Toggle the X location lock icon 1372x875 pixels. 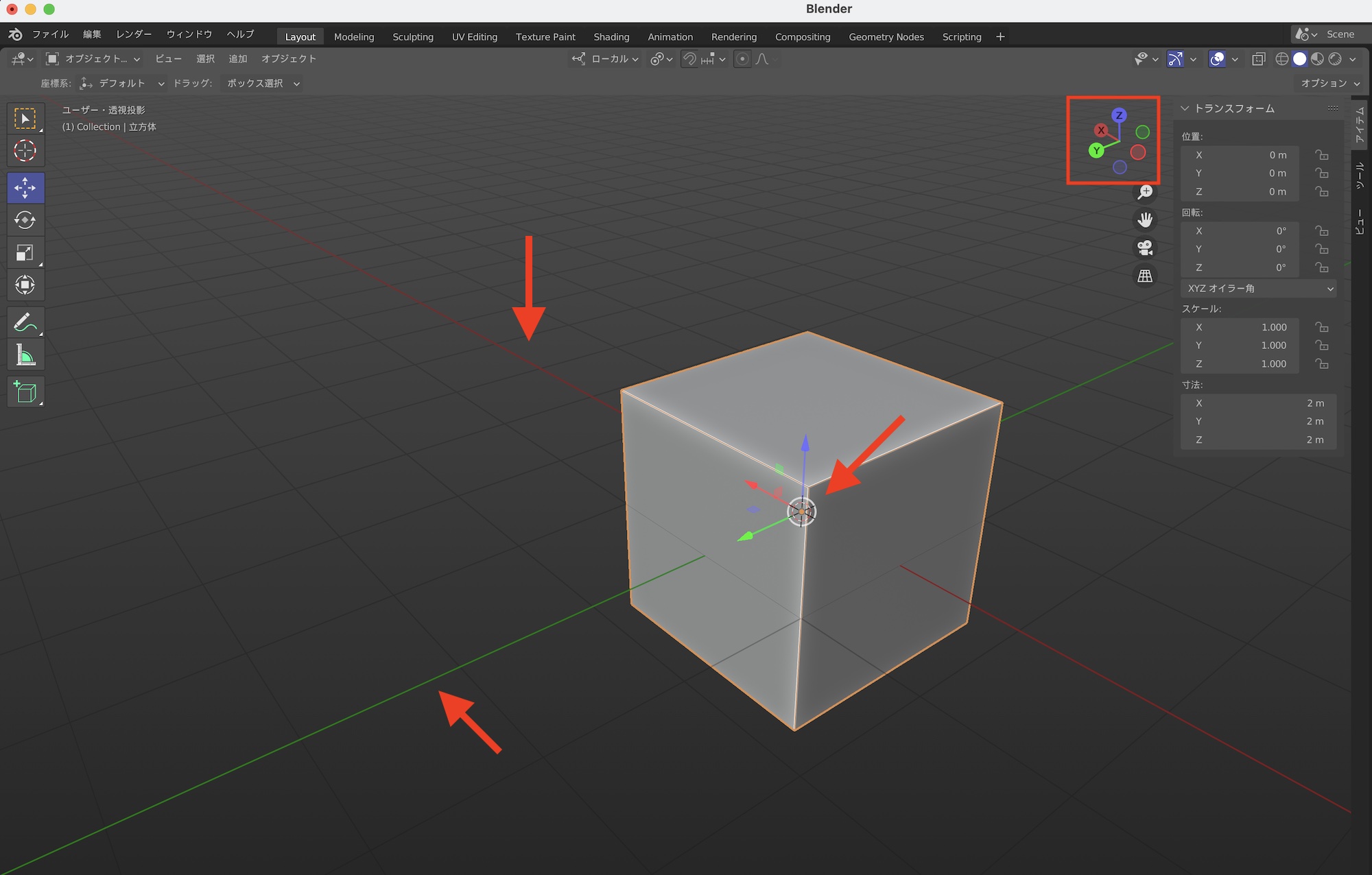pyautogui.click(x=1321, y=155)
